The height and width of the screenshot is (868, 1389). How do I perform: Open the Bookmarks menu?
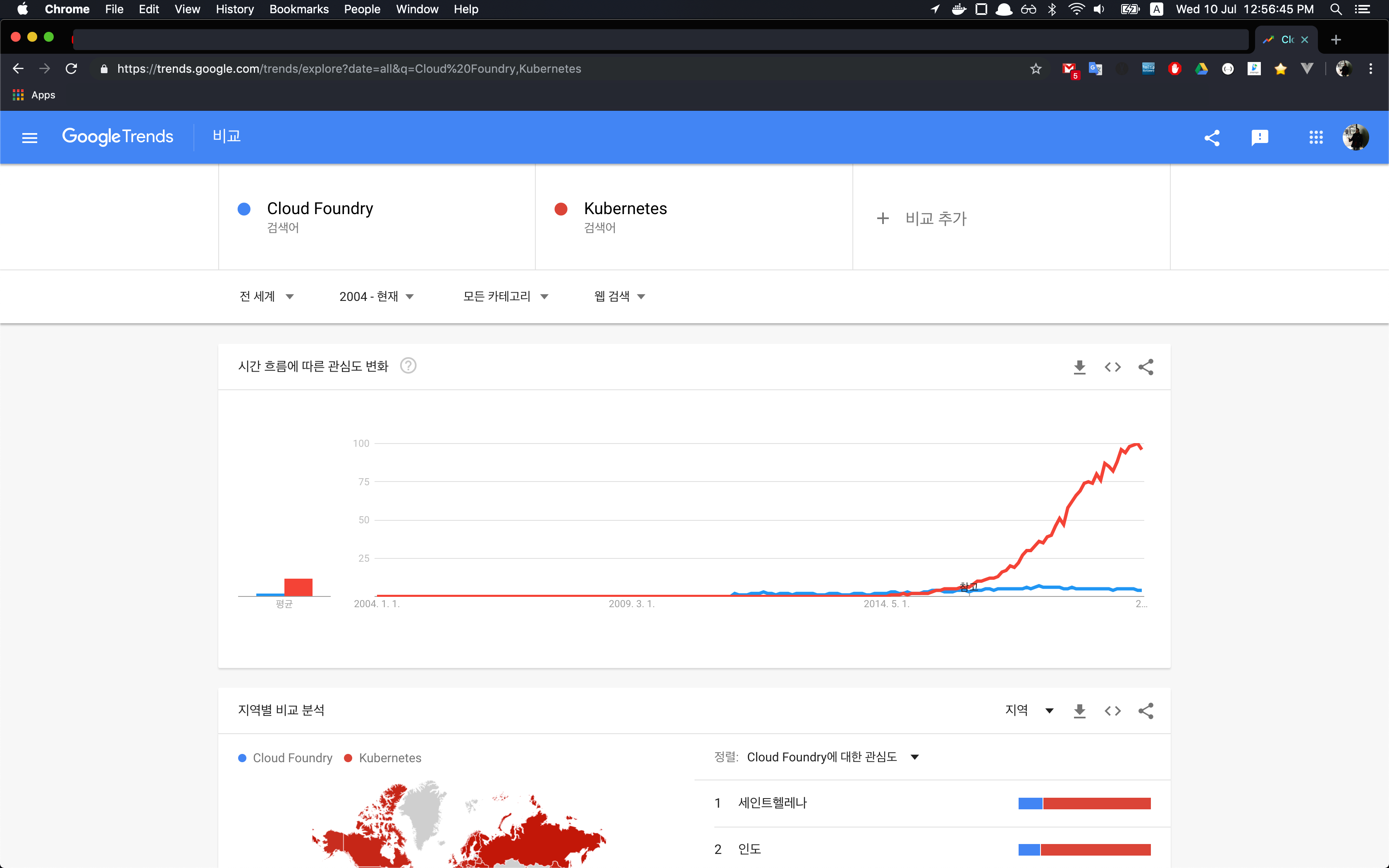pyautogui.click(x=299, y=9)
